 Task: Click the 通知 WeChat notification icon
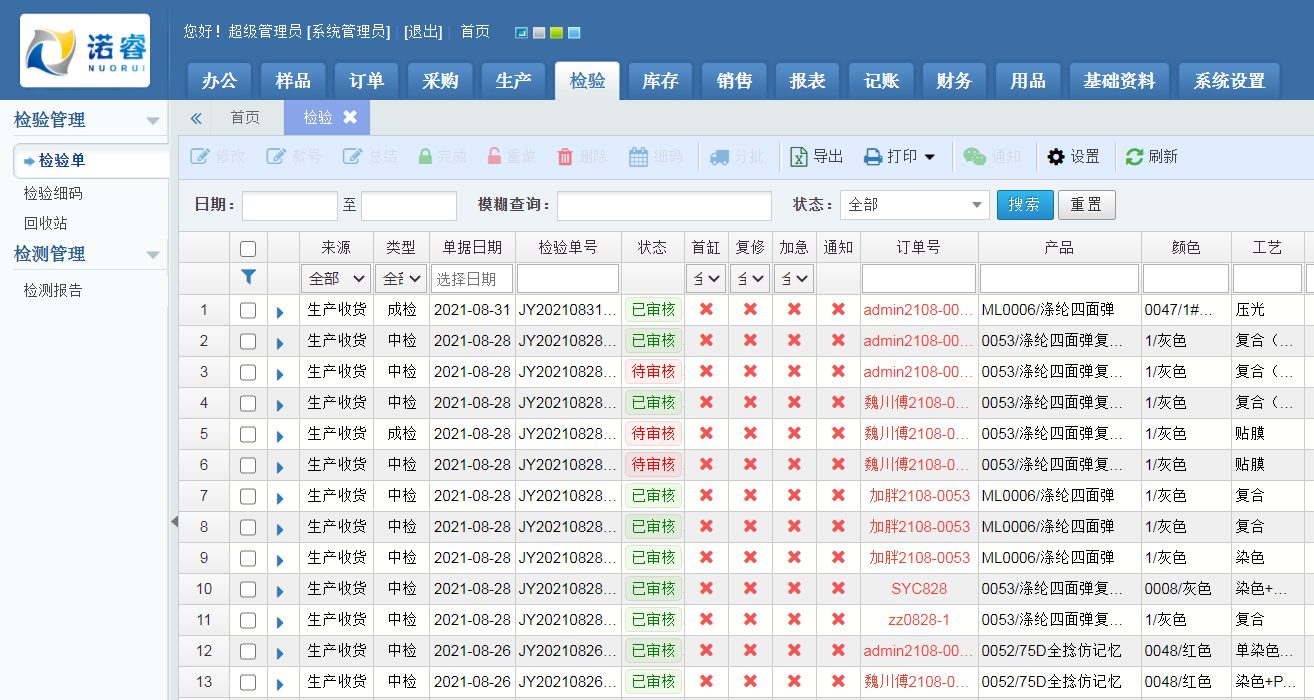pos(974,157)
